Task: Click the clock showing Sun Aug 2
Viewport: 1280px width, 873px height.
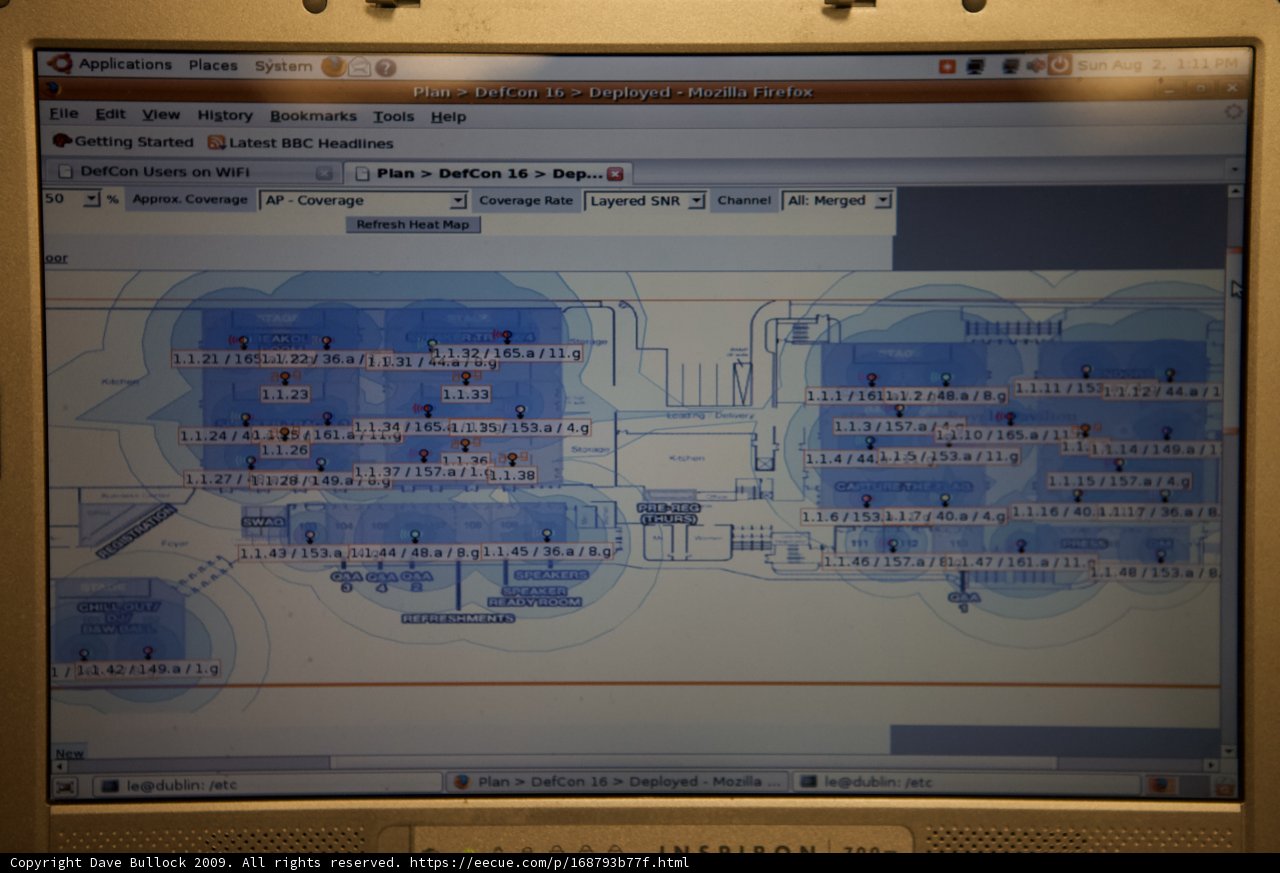Action: 1158,64
